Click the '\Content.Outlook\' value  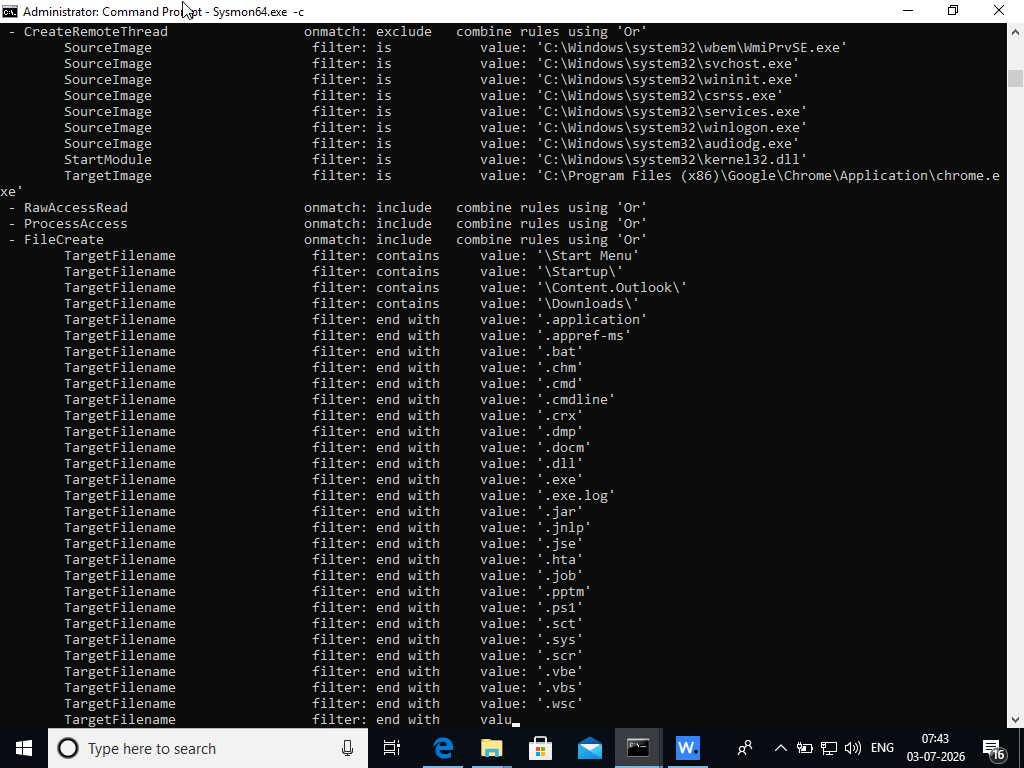click(612, 287)
